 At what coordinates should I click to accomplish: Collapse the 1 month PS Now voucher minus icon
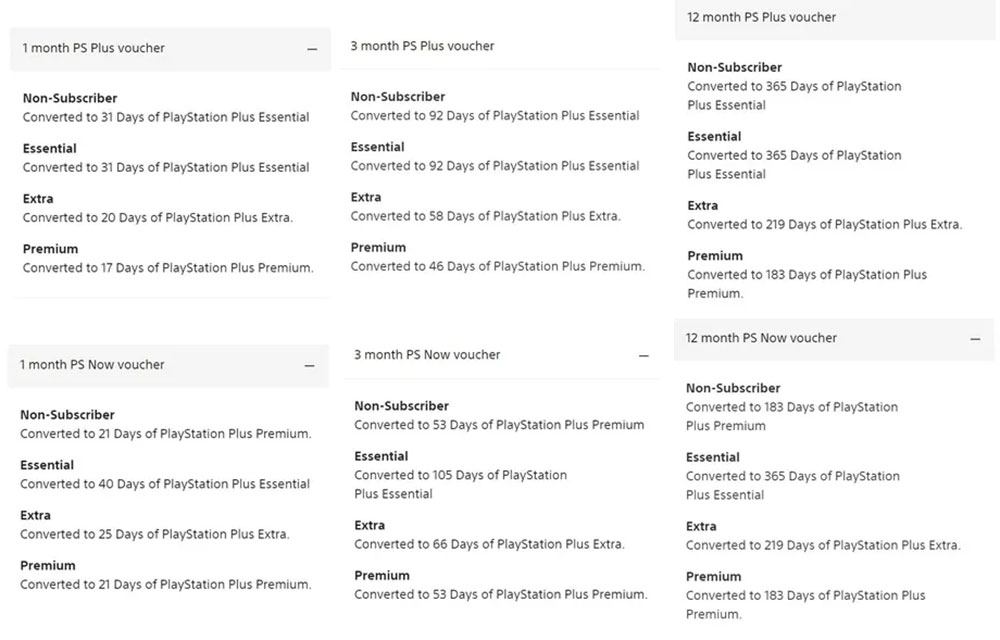(x=309, y=366)
